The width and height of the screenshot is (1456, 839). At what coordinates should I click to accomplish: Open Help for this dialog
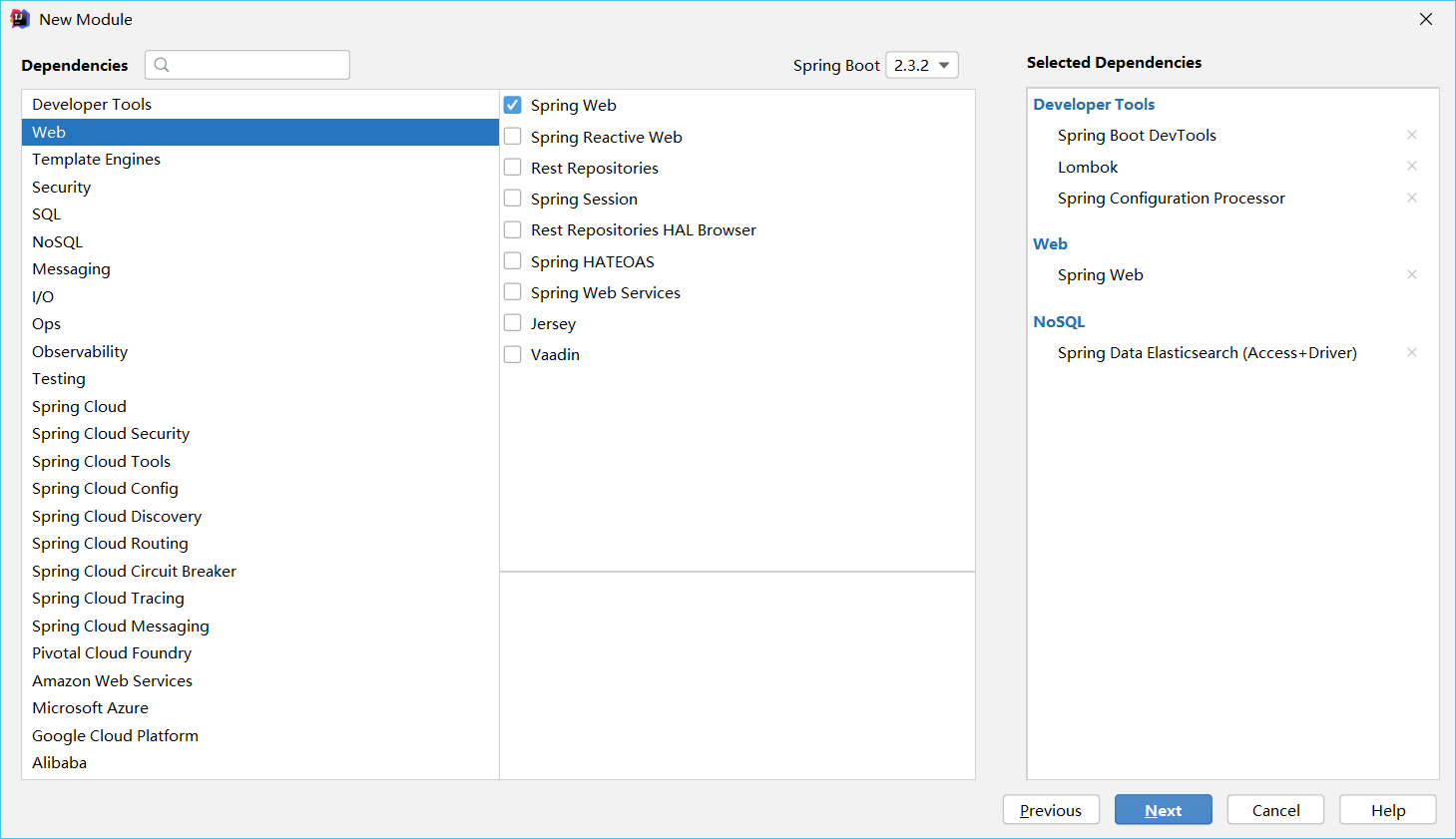pos(1388,810)
